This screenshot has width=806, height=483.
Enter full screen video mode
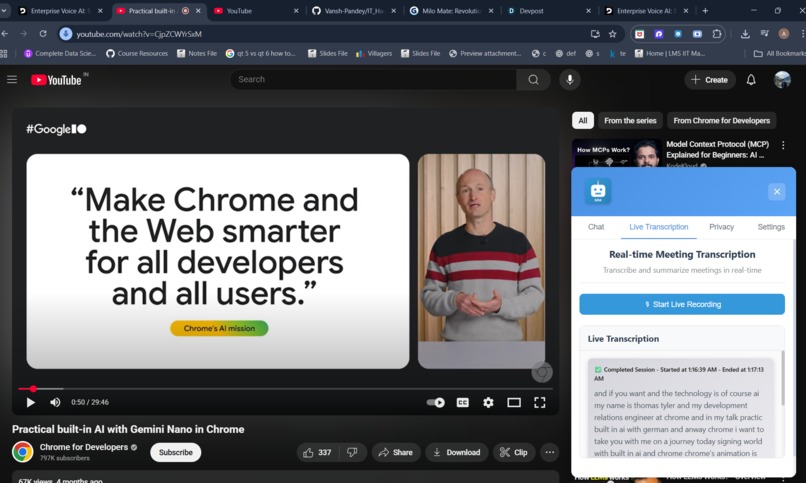click(x=539, y=402)
